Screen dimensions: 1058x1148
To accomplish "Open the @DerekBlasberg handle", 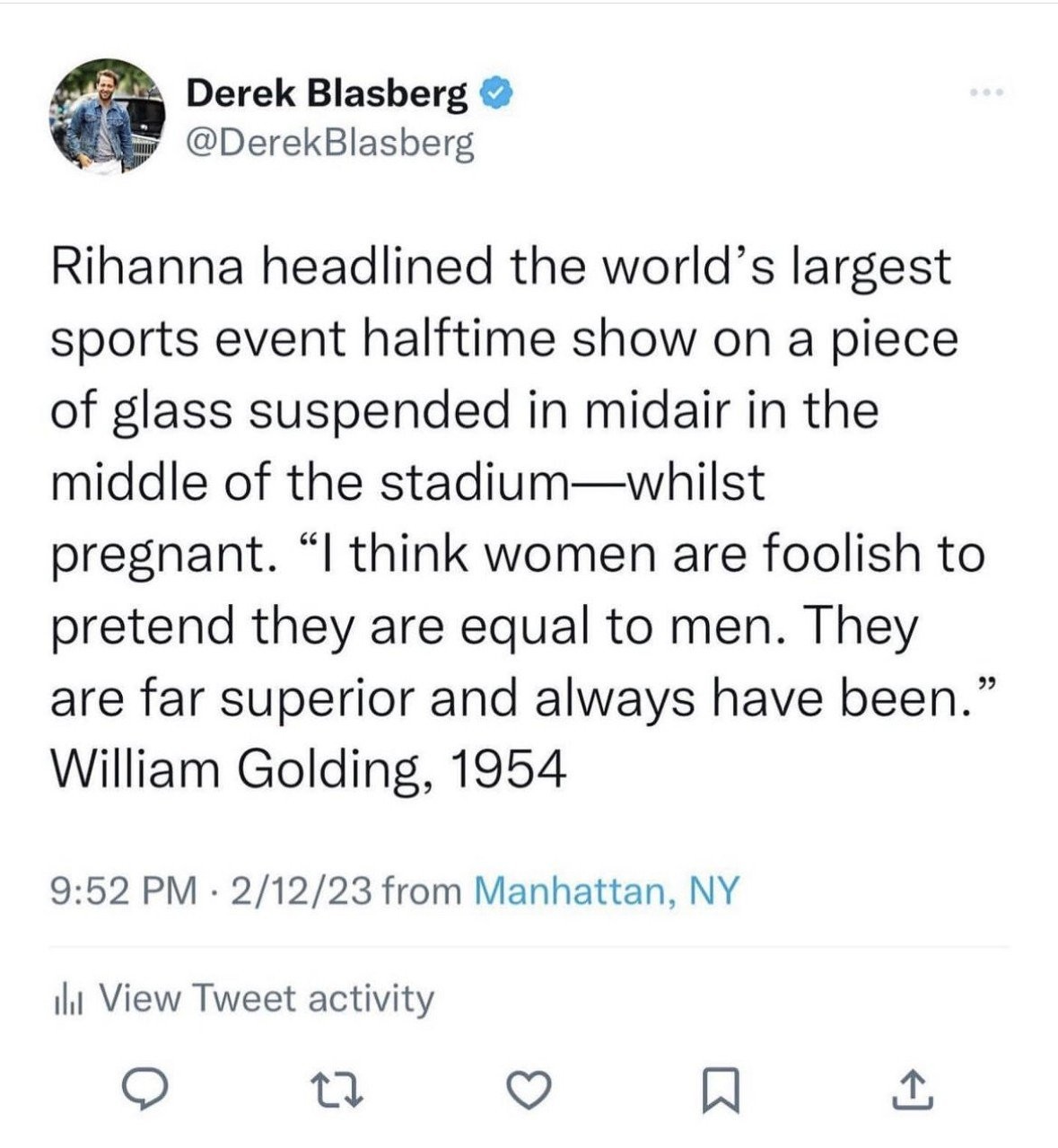I will click(x=328, y=142).
